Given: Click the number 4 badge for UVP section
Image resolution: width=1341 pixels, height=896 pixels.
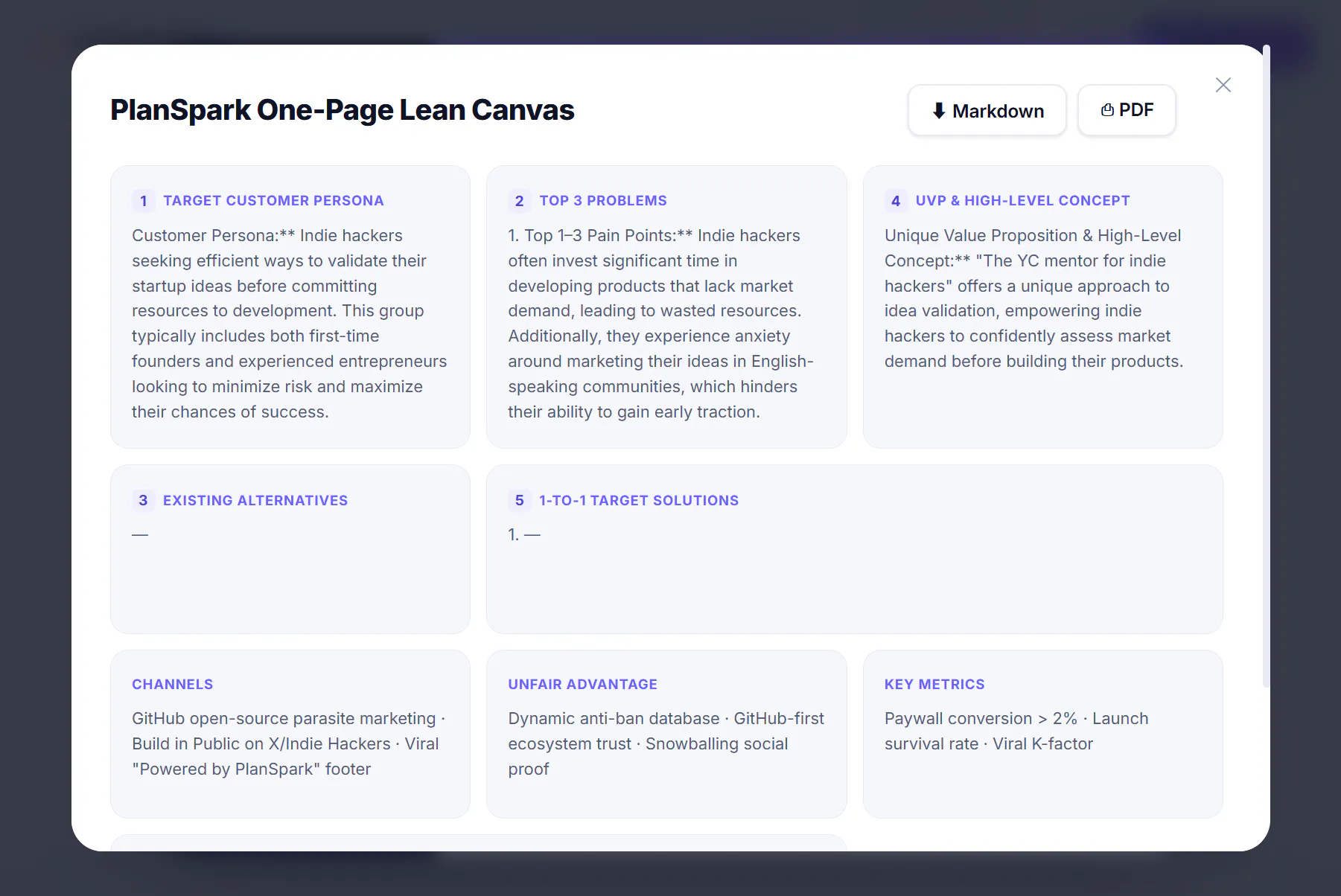Looking at the screenshot, I should pyautogui.click(x=896, y=201).
